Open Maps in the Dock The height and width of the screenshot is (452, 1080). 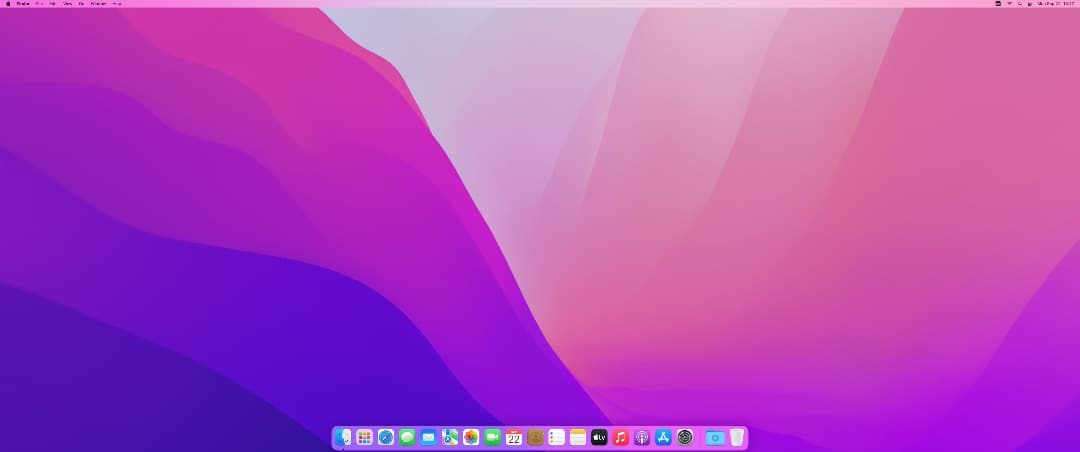[450, 437]
